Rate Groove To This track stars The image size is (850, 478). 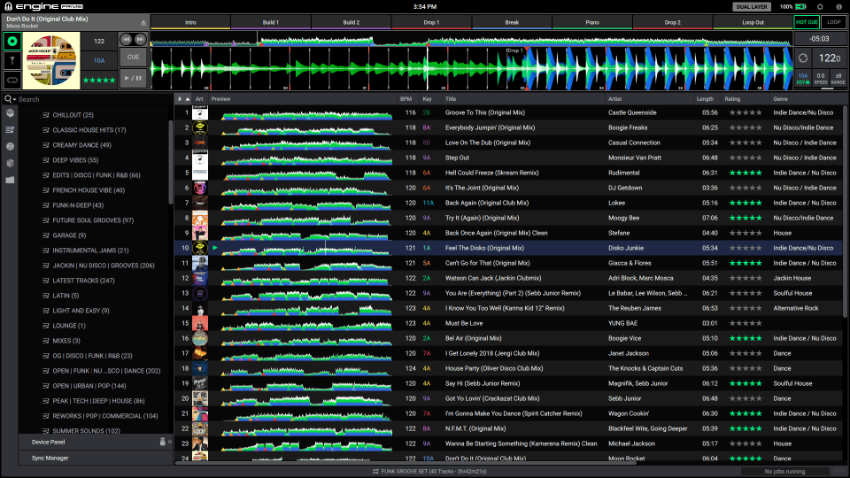(745, 113)
